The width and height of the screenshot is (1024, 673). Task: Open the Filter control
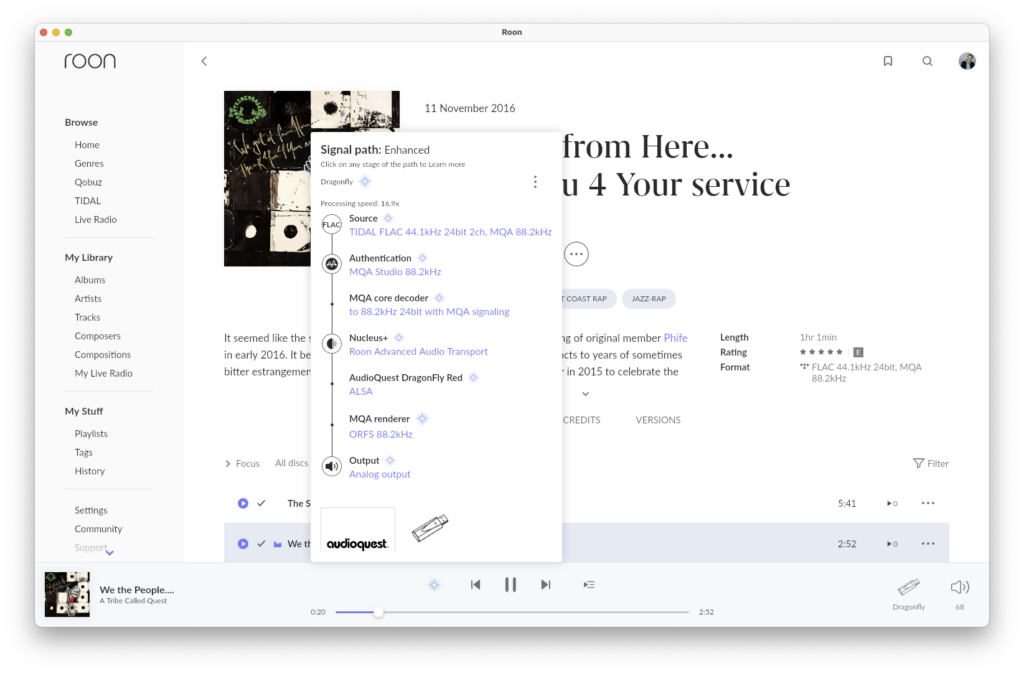(931, 463)
